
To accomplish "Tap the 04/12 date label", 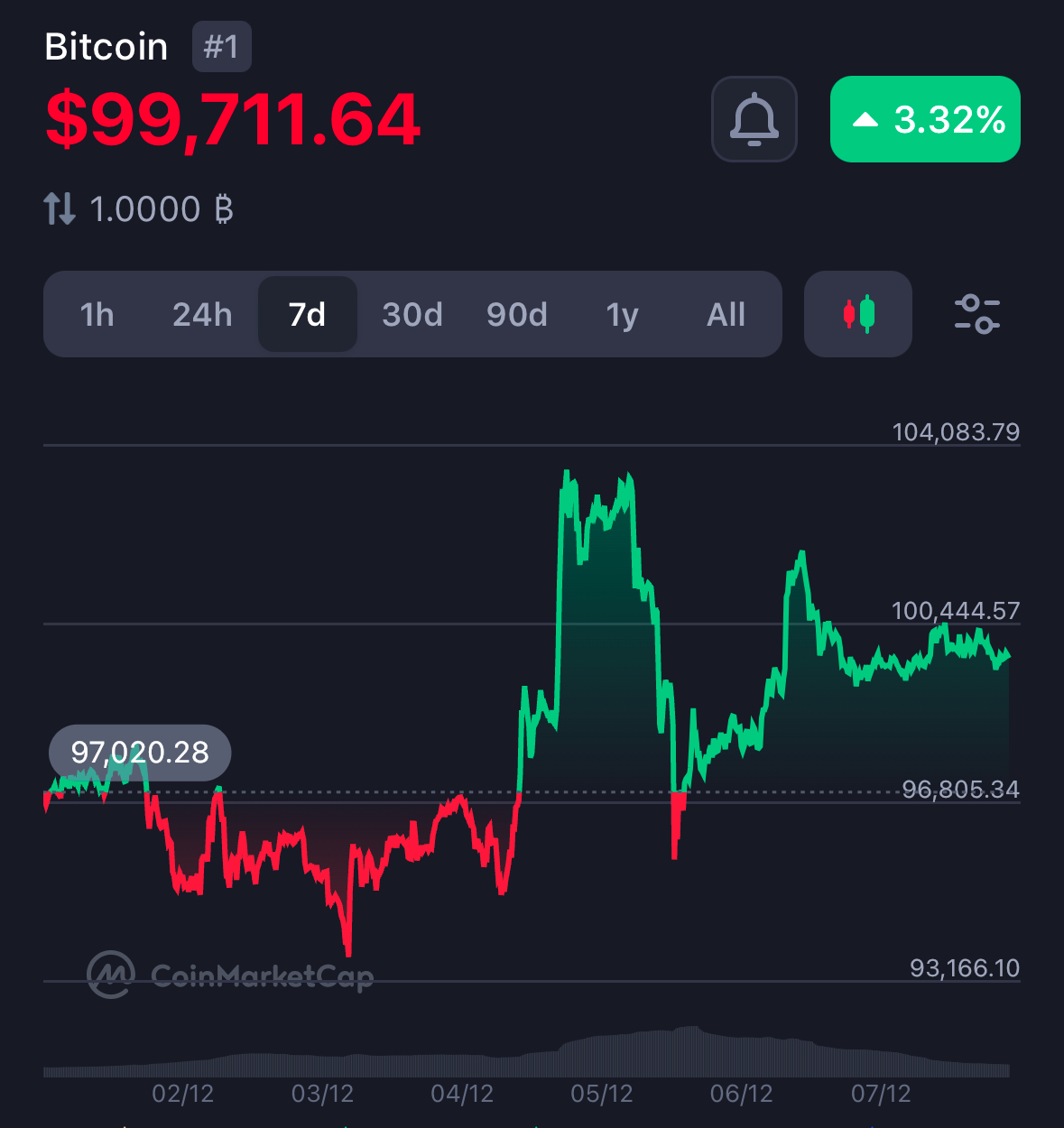I will point(462,1094).
